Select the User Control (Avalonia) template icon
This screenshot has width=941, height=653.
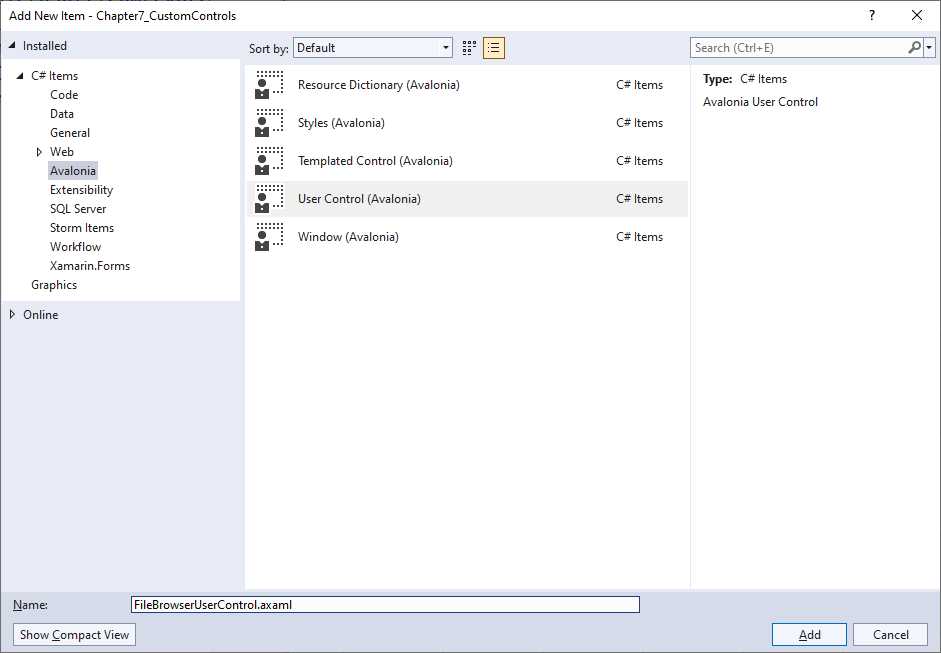[270, 198]
